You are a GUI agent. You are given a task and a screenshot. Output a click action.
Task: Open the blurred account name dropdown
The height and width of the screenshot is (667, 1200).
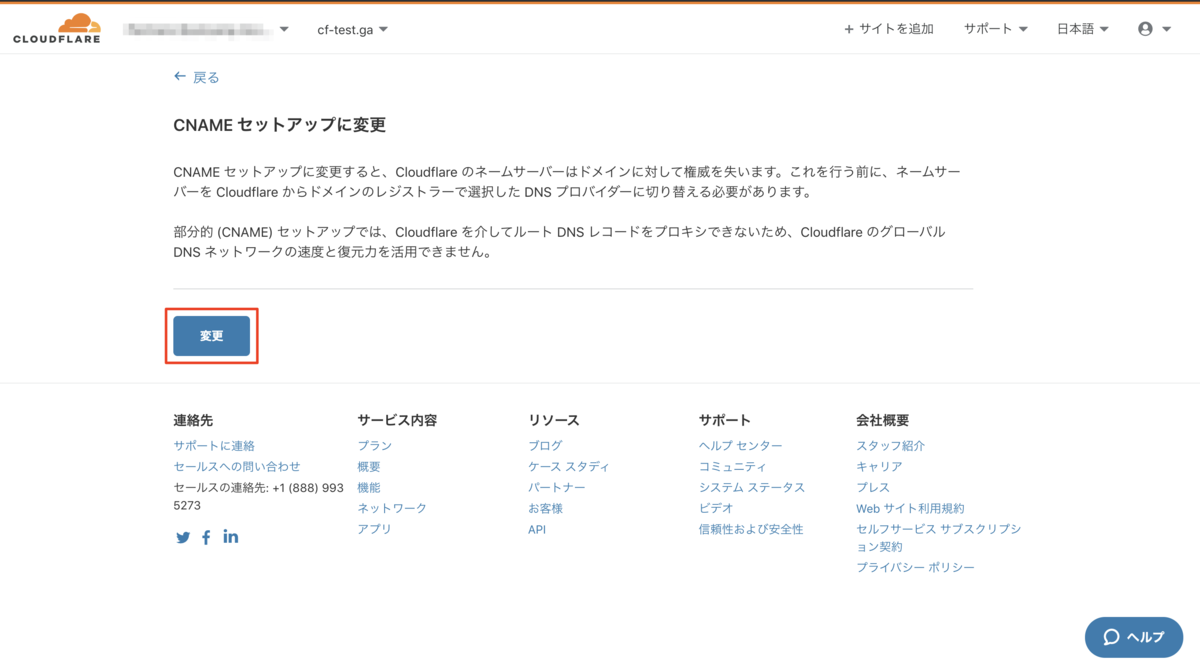tap(206, 29)
